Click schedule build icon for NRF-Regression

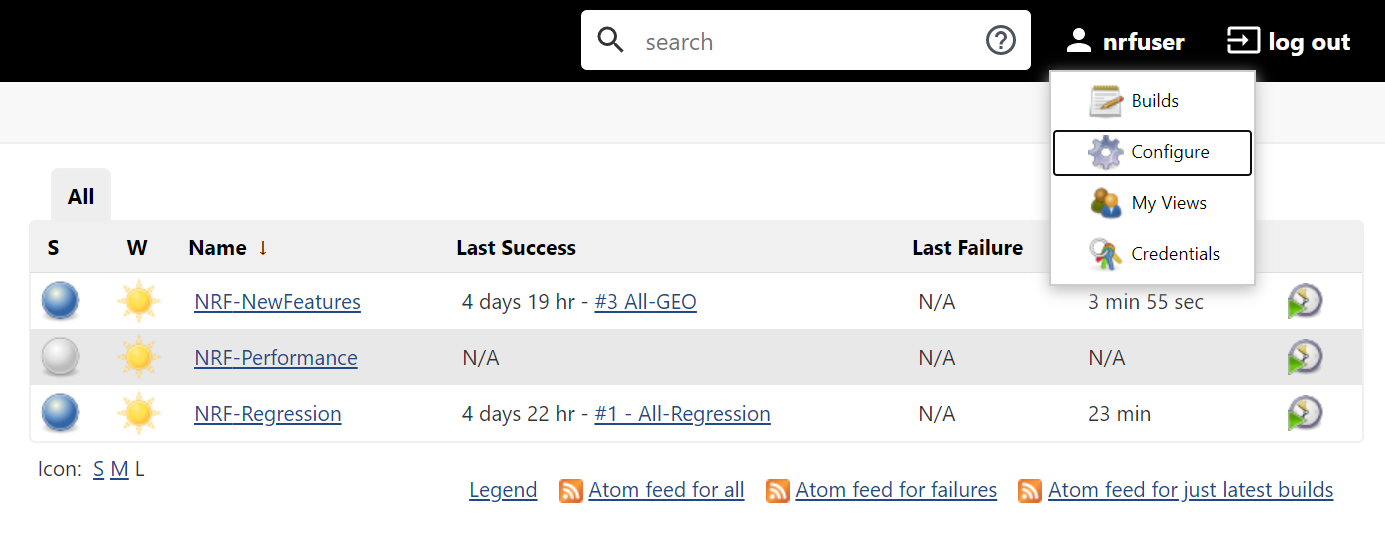tap(1305, 413)
